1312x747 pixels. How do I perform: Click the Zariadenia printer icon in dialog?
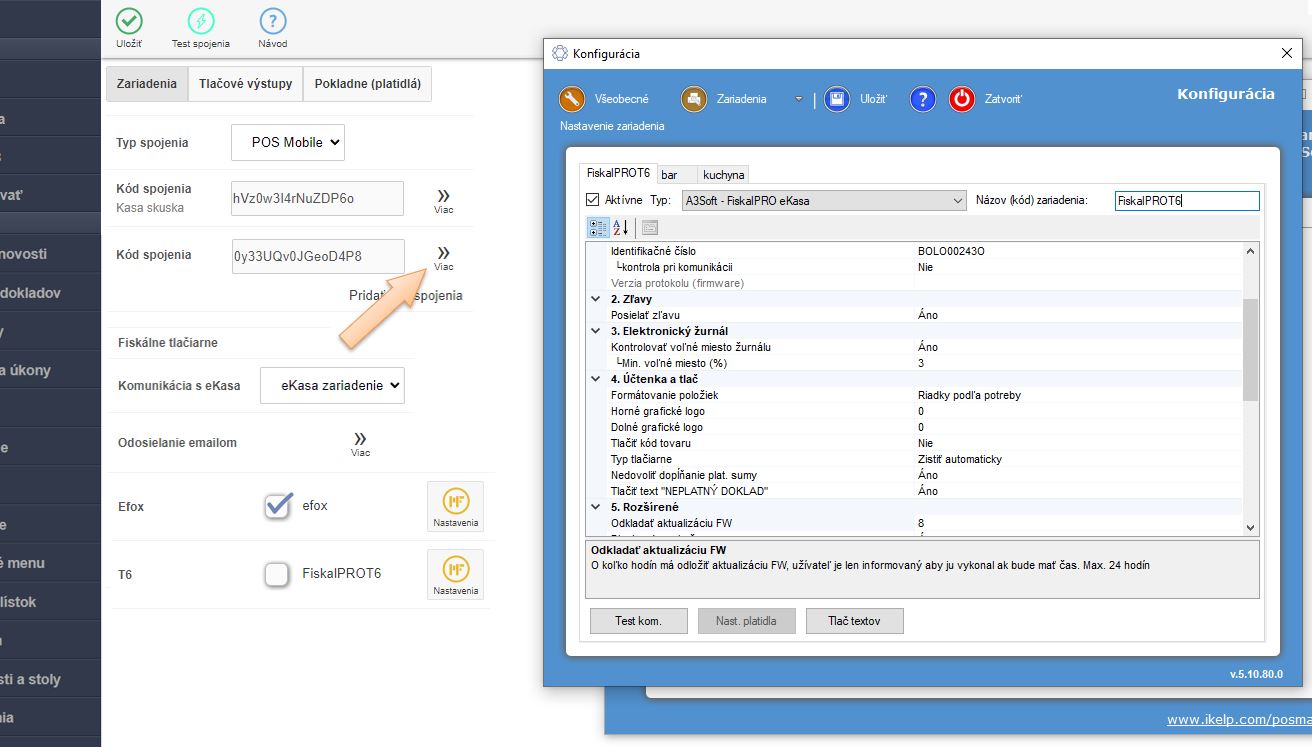pyautogui.click(x=694, y=99)
